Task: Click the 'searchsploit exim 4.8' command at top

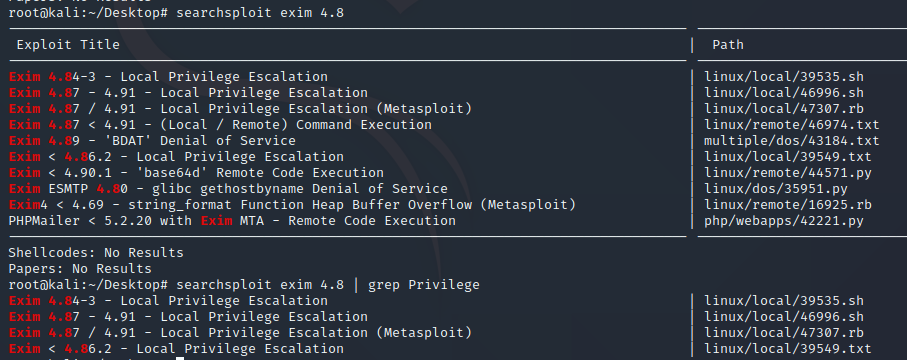Action: 260,13
